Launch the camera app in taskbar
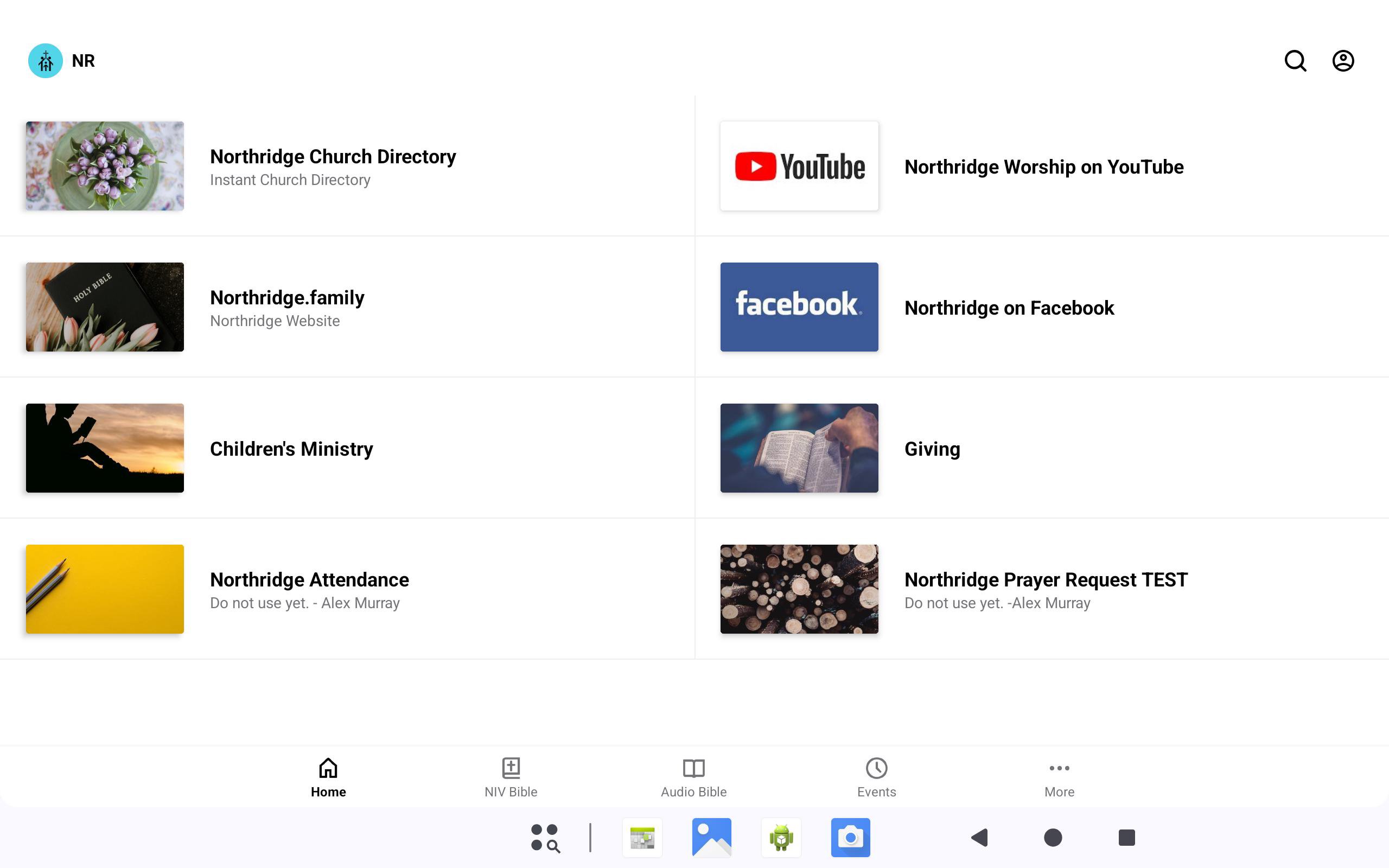The width and height of the screenshot is (1389, 868). click(x=850, y=838)
